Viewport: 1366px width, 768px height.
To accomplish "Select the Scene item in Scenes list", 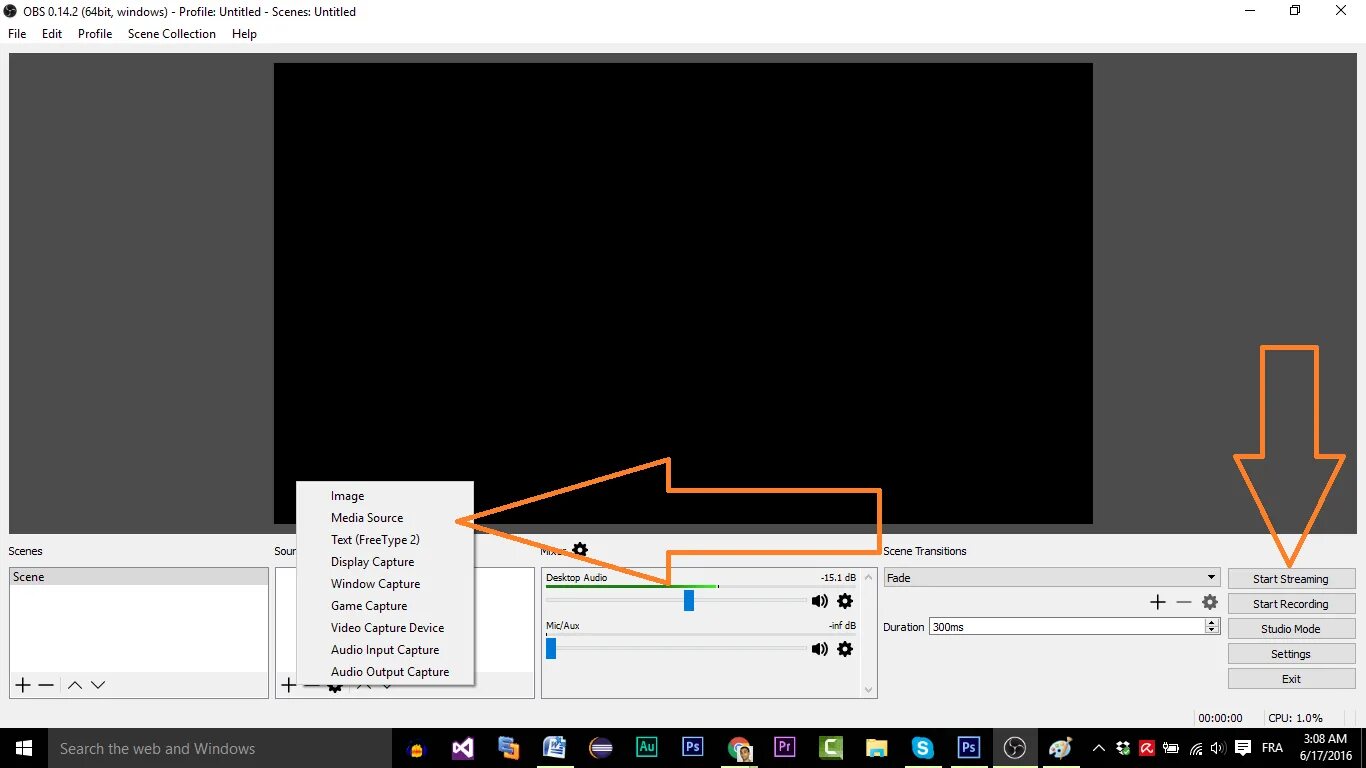I will 139,577.
